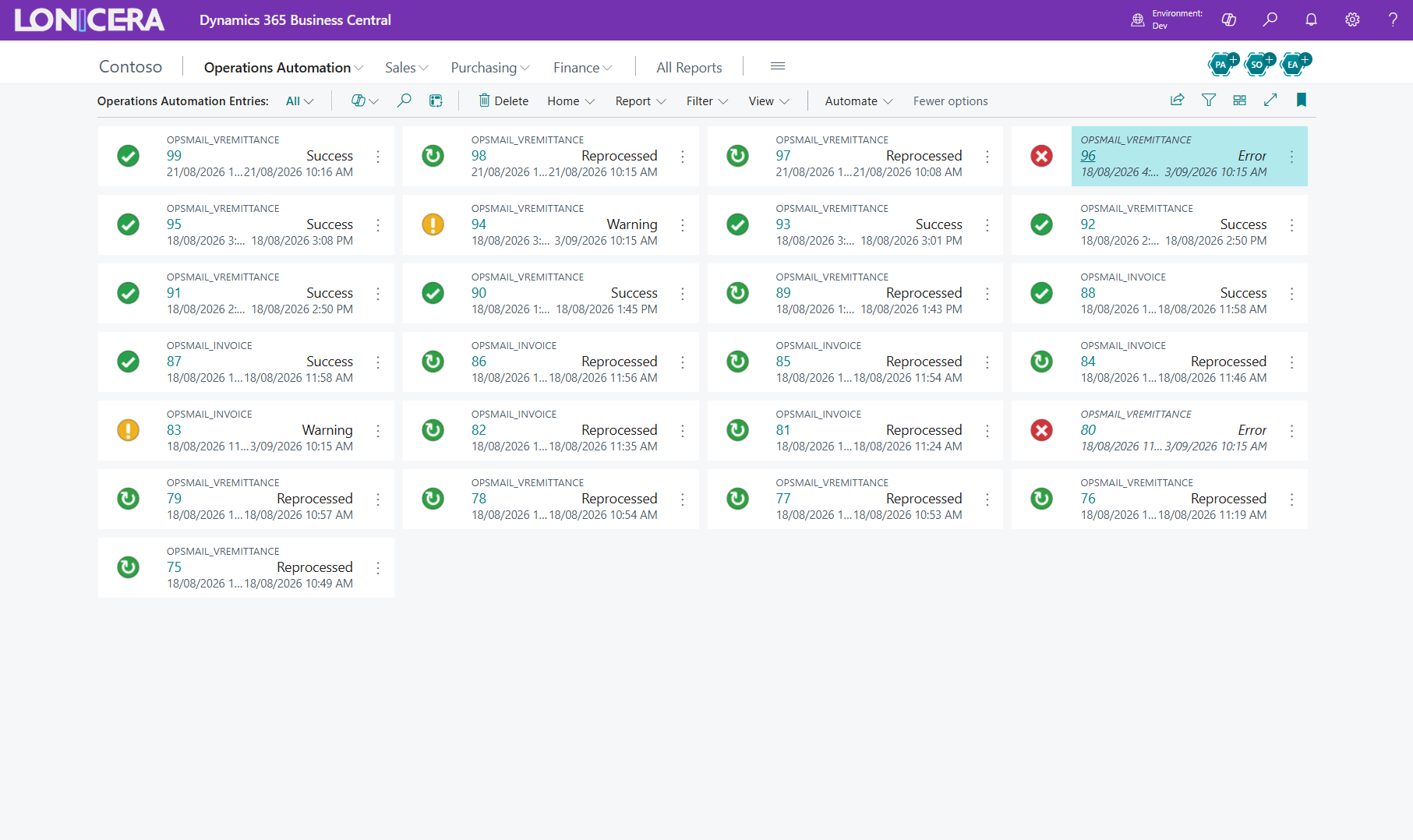The height and width of the screenshot is (840, 1413).
Task: Expand the Operations Automation menu
Action: (284, 68)
